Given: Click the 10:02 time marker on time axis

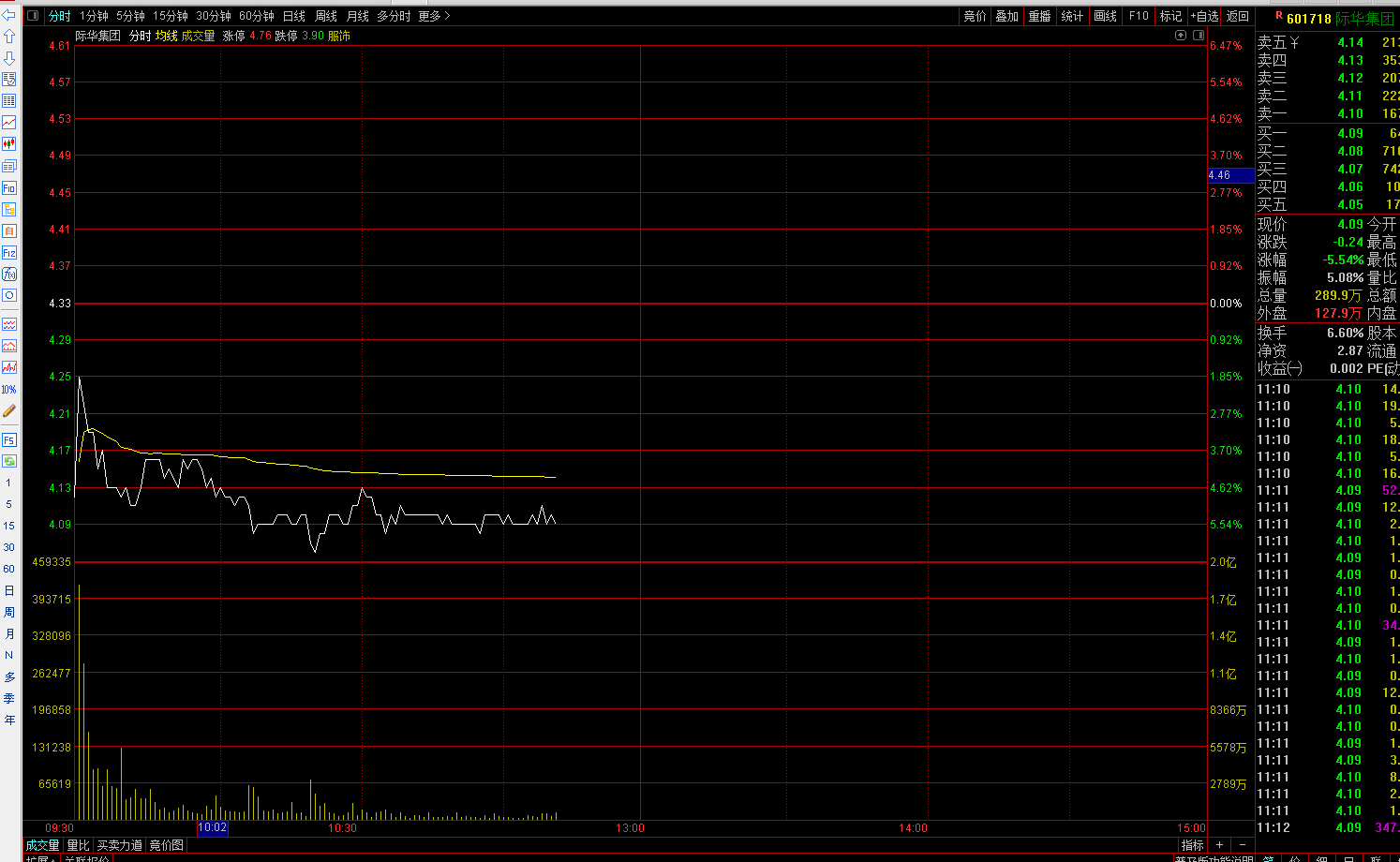Looking at the screenshot, I should [213, 827].
